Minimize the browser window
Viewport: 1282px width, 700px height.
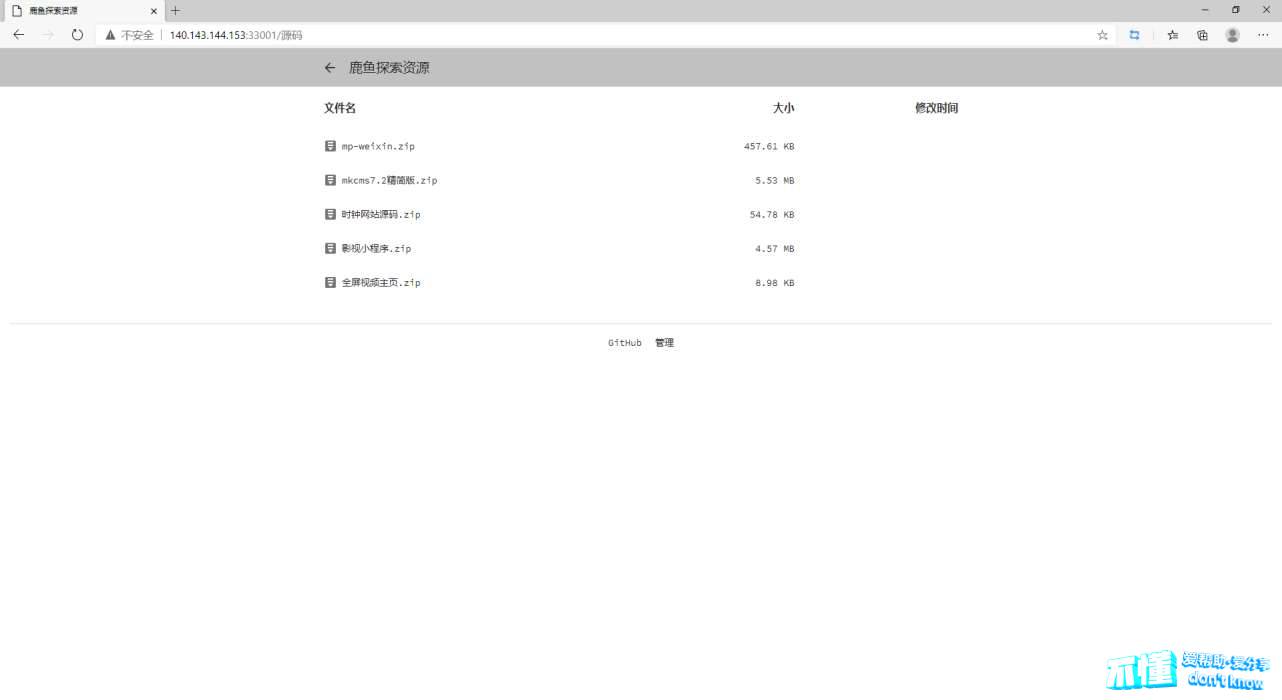(1205, 10)
